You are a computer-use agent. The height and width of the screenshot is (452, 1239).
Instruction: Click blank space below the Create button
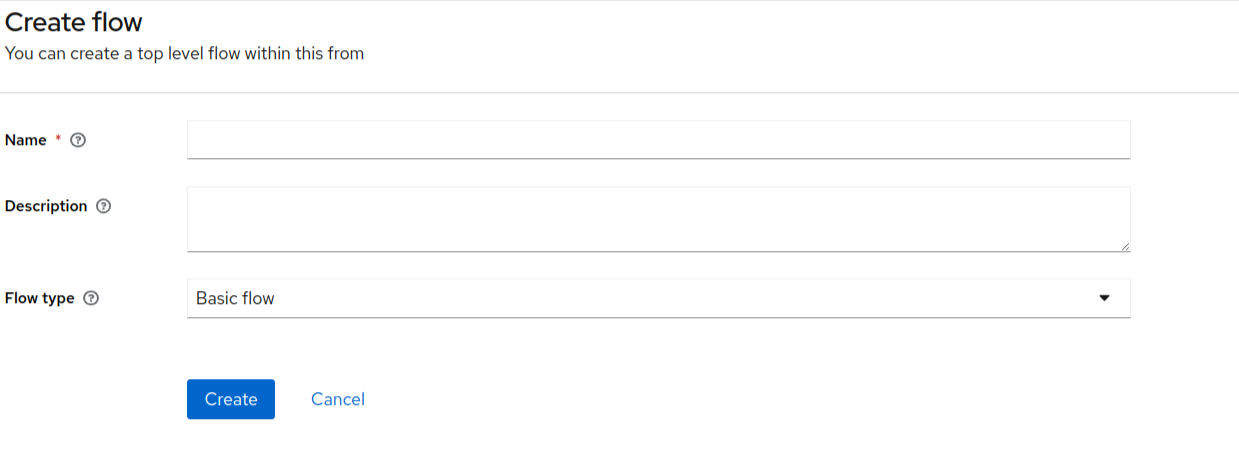(231, 436)
